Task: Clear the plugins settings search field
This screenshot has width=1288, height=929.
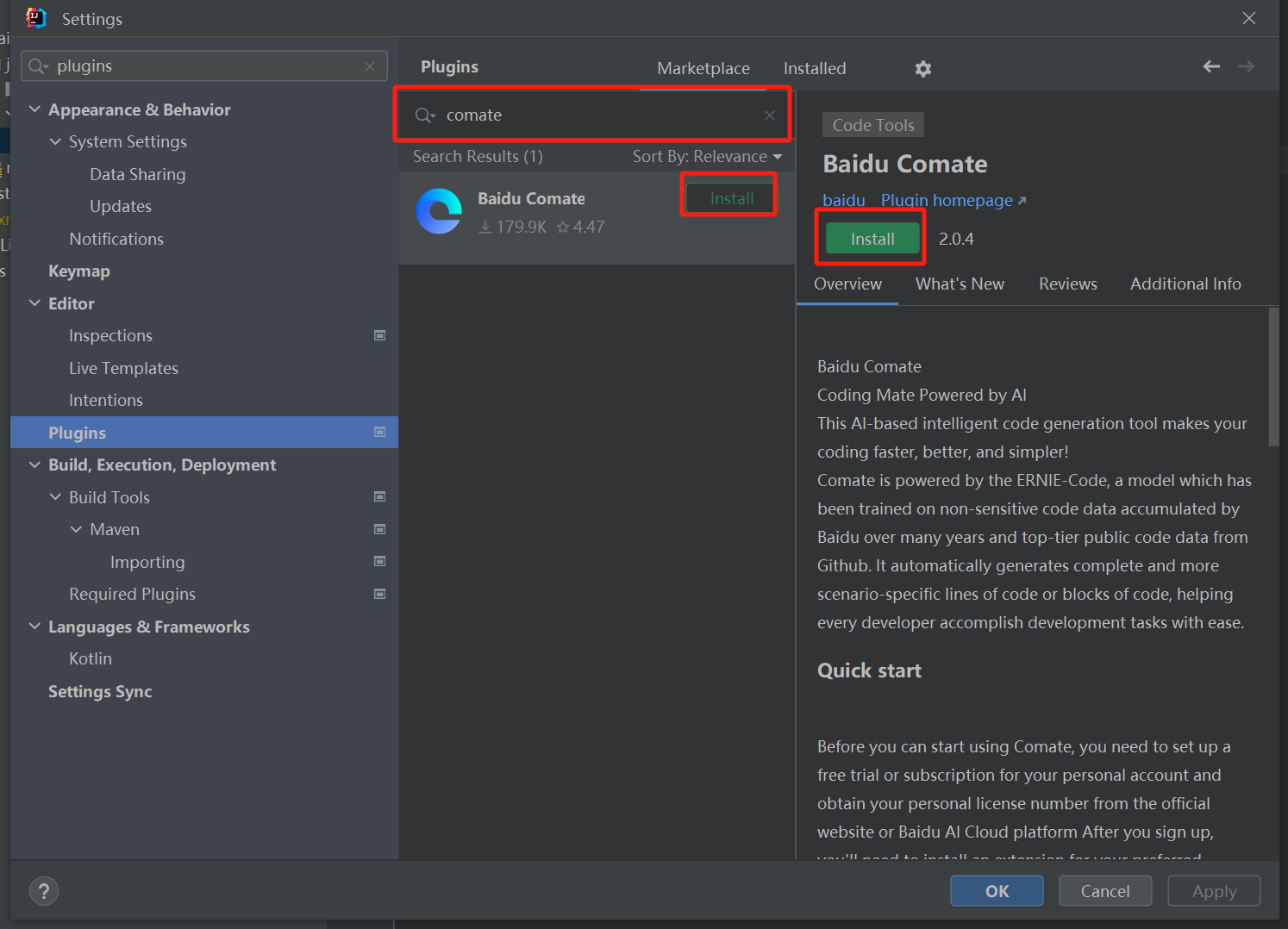Action: [x=370, y=66]
